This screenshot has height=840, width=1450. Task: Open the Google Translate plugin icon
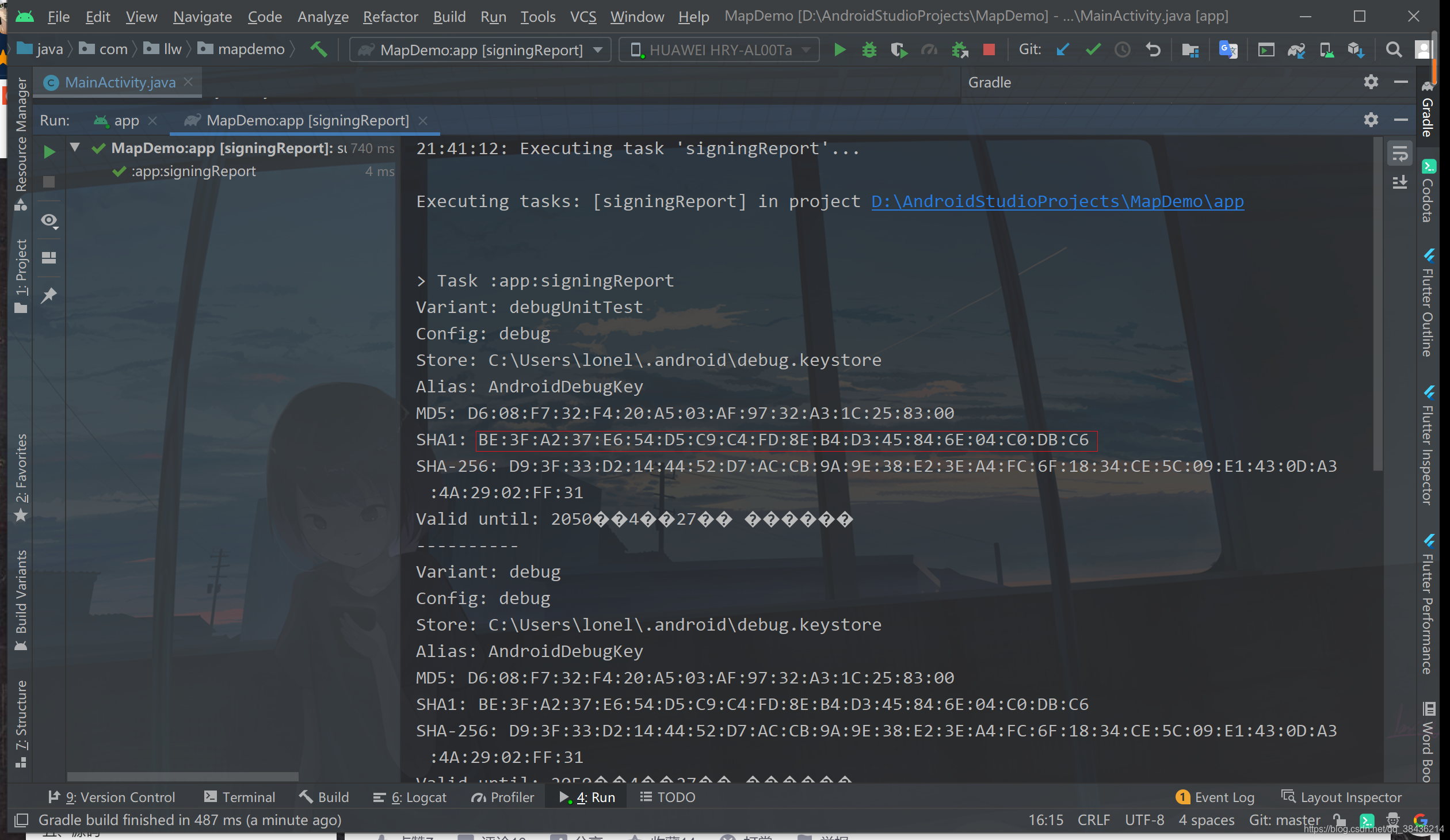click(1228, 50)
